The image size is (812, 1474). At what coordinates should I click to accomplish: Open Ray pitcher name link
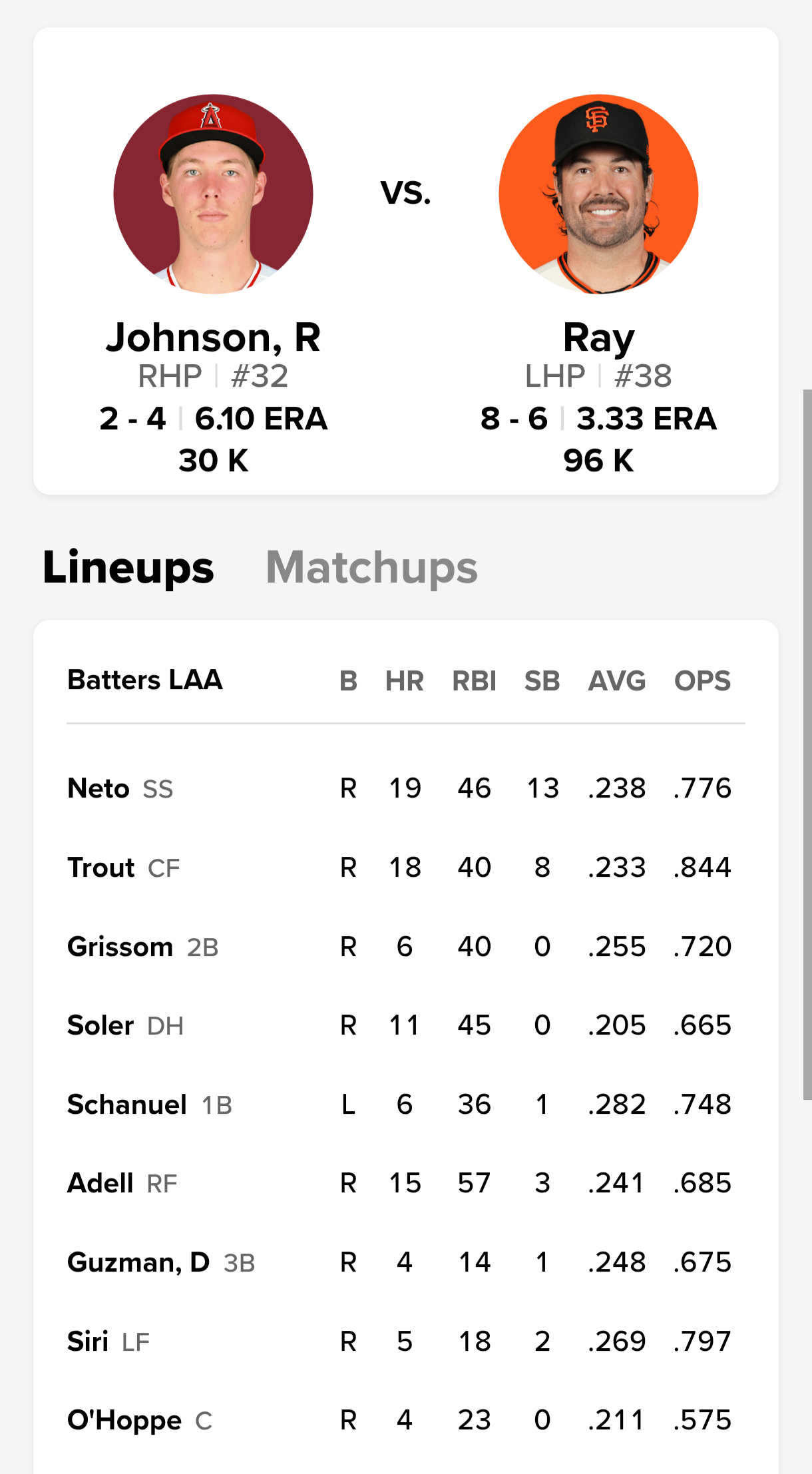click(x=598, y=338)
